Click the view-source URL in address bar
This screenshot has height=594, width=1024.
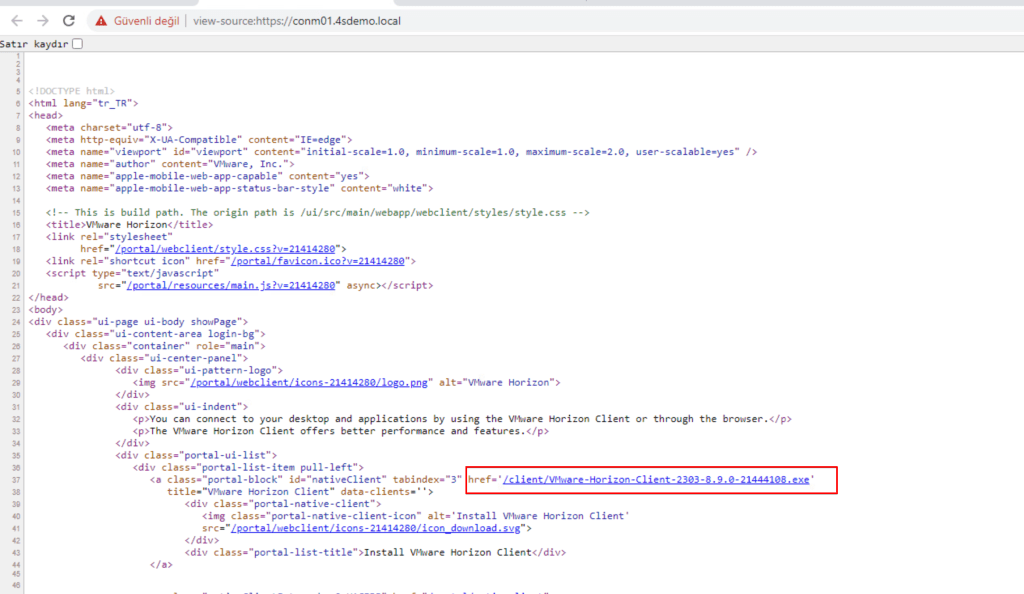(299, 20)
